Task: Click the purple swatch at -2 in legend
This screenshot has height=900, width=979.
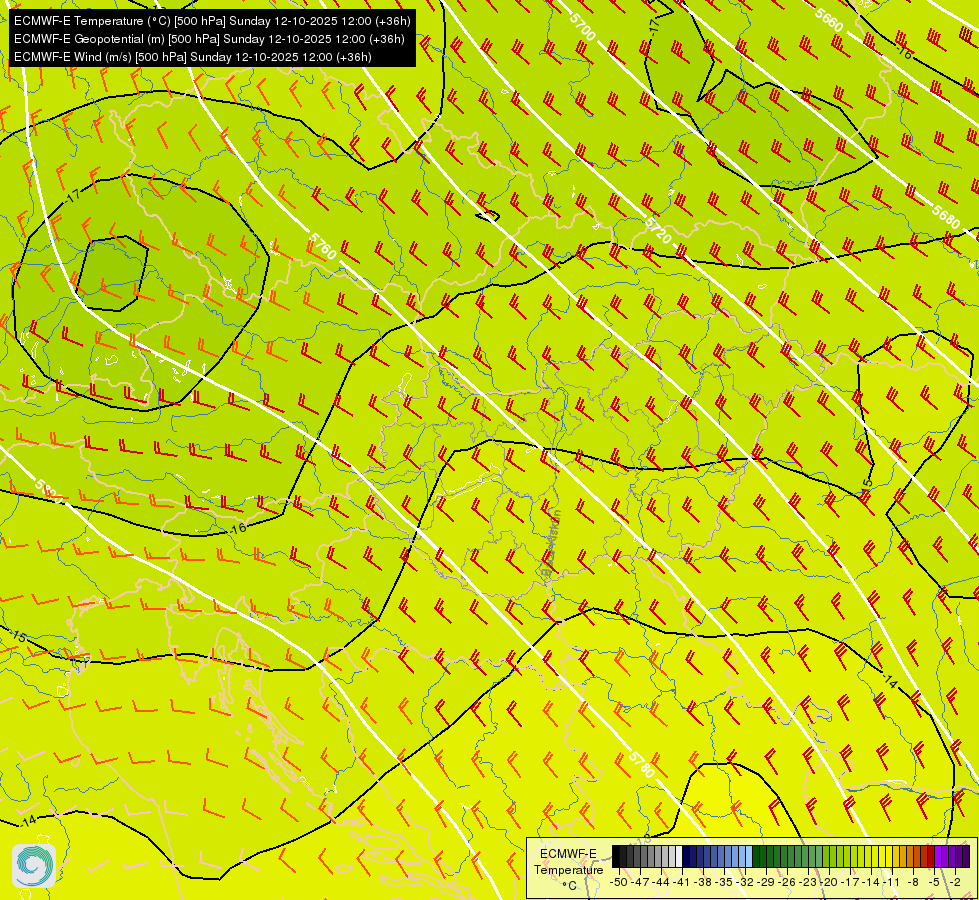Action: click(953, 856)
